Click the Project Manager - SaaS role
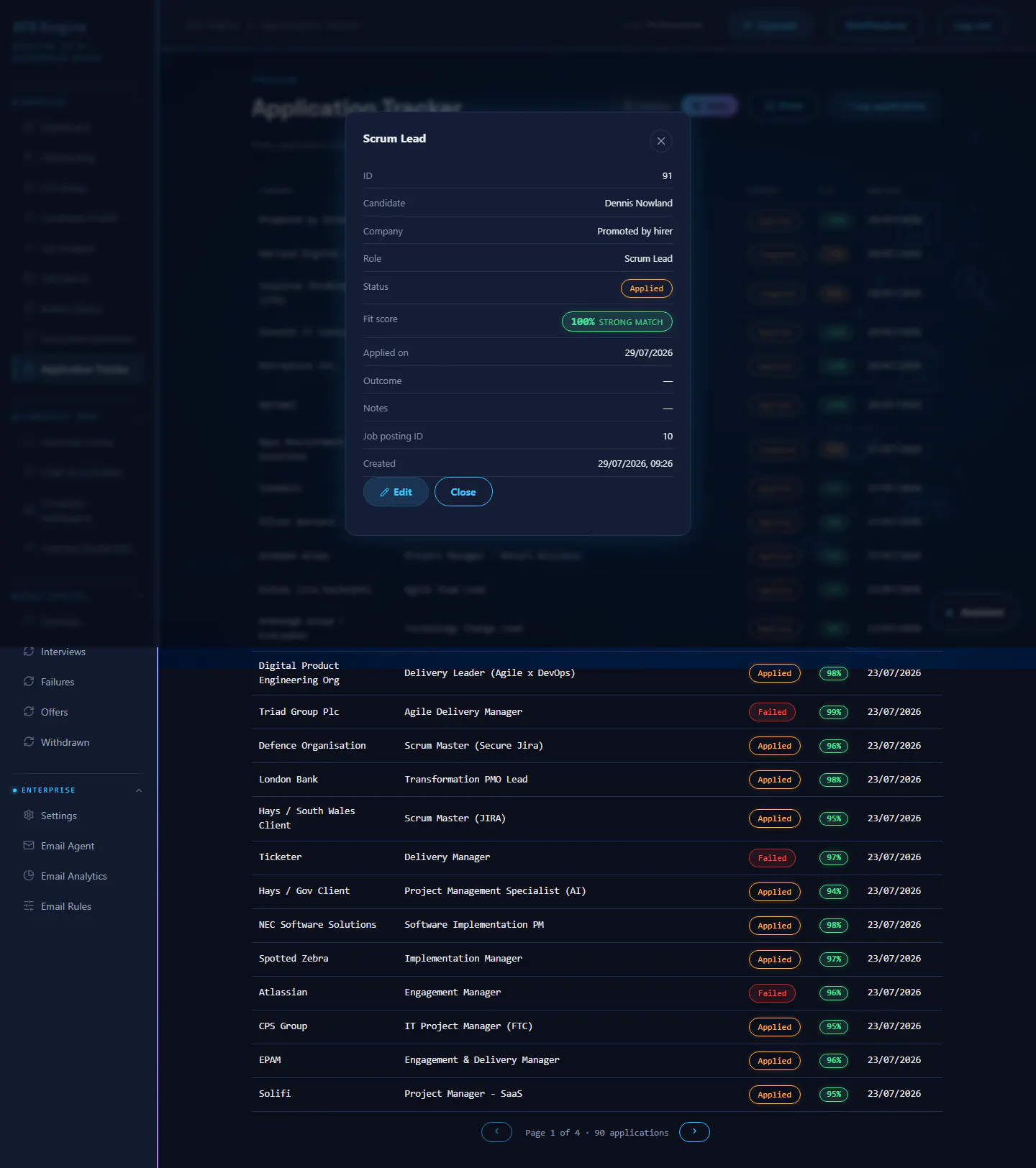The height and width of the screenshot is (1168, 1036). 463,1094
